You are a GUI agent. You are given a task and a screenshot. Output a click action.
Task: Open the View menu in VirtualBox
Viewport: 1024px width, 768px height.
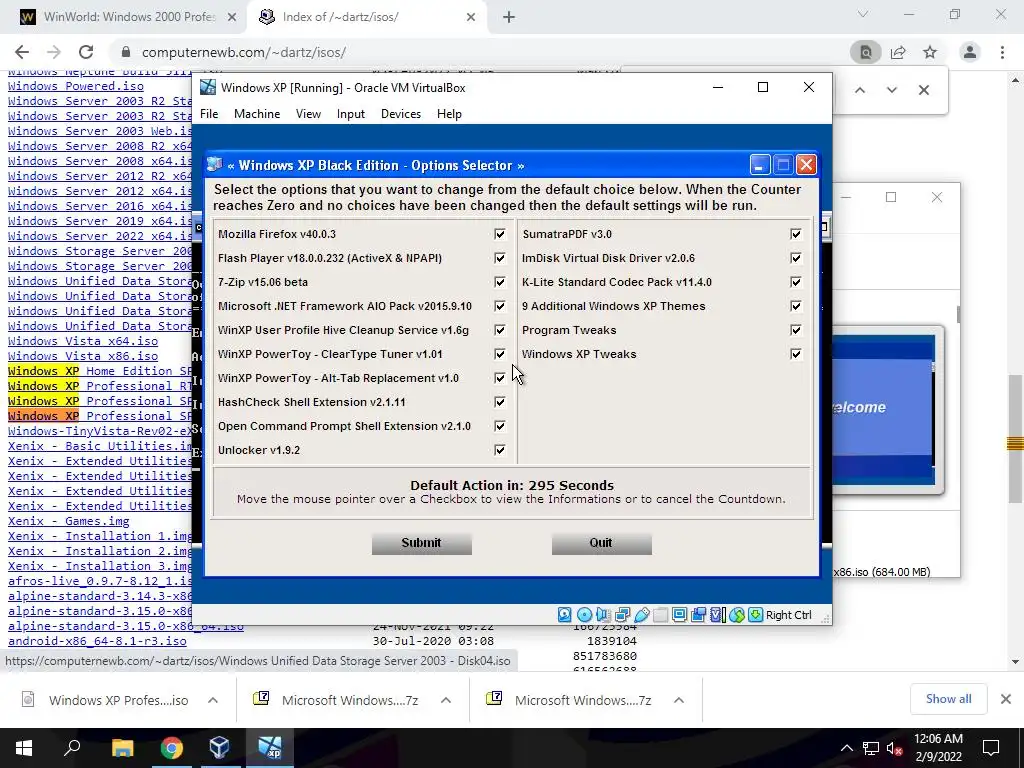coord(308,114)
